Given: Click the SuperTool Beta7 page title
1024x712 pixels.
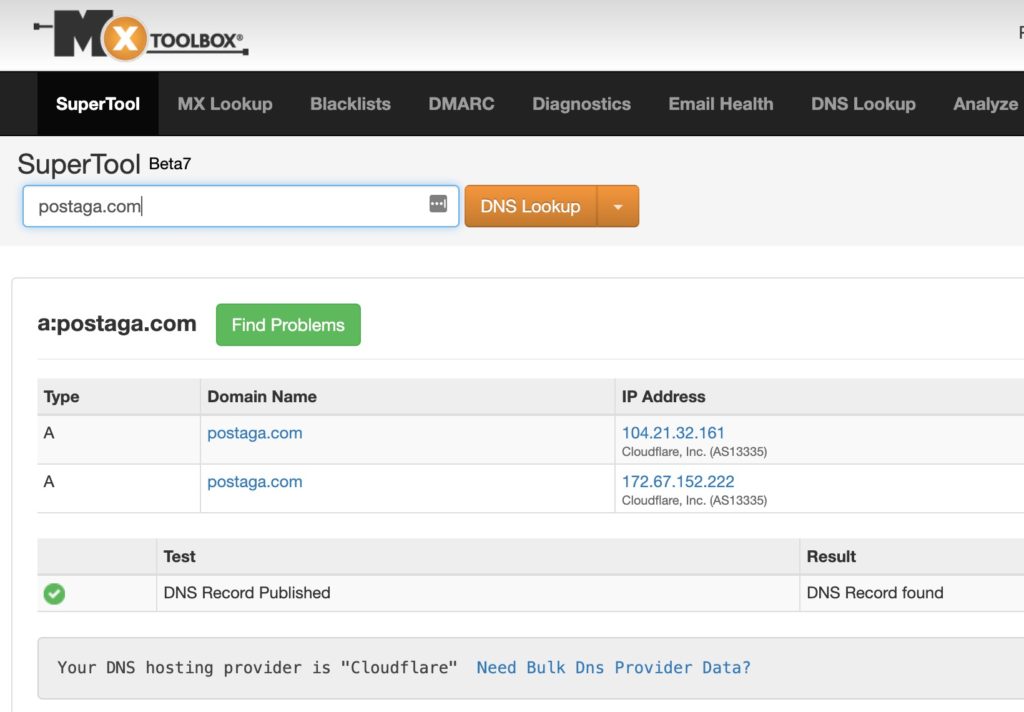Looking at the screenshot, I should [x=104, y=164].
